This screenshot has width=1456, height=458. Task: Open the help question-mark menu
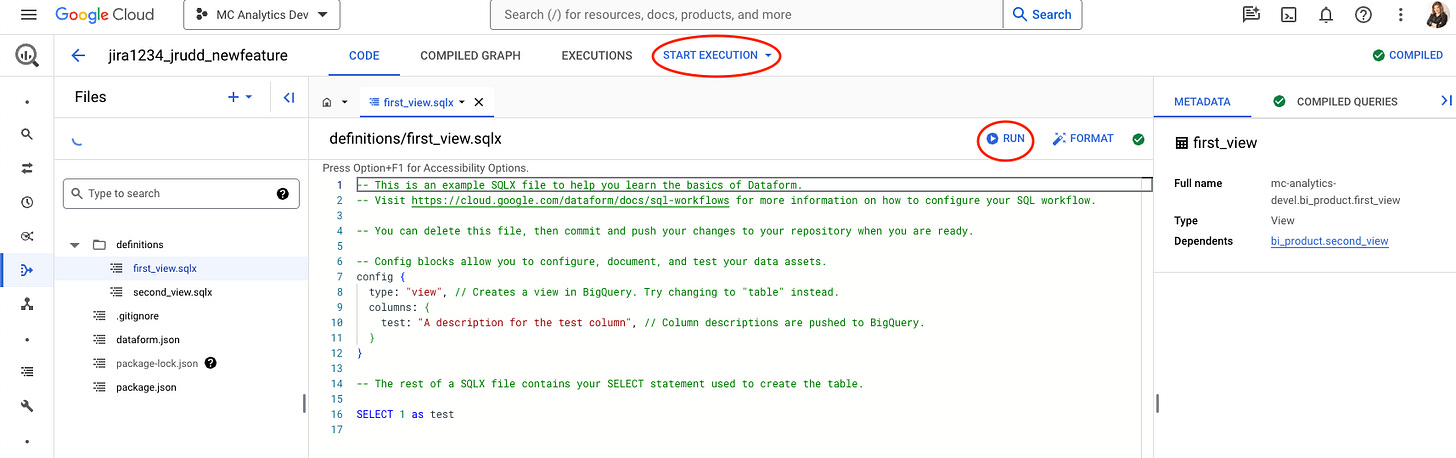[1363, 15]
